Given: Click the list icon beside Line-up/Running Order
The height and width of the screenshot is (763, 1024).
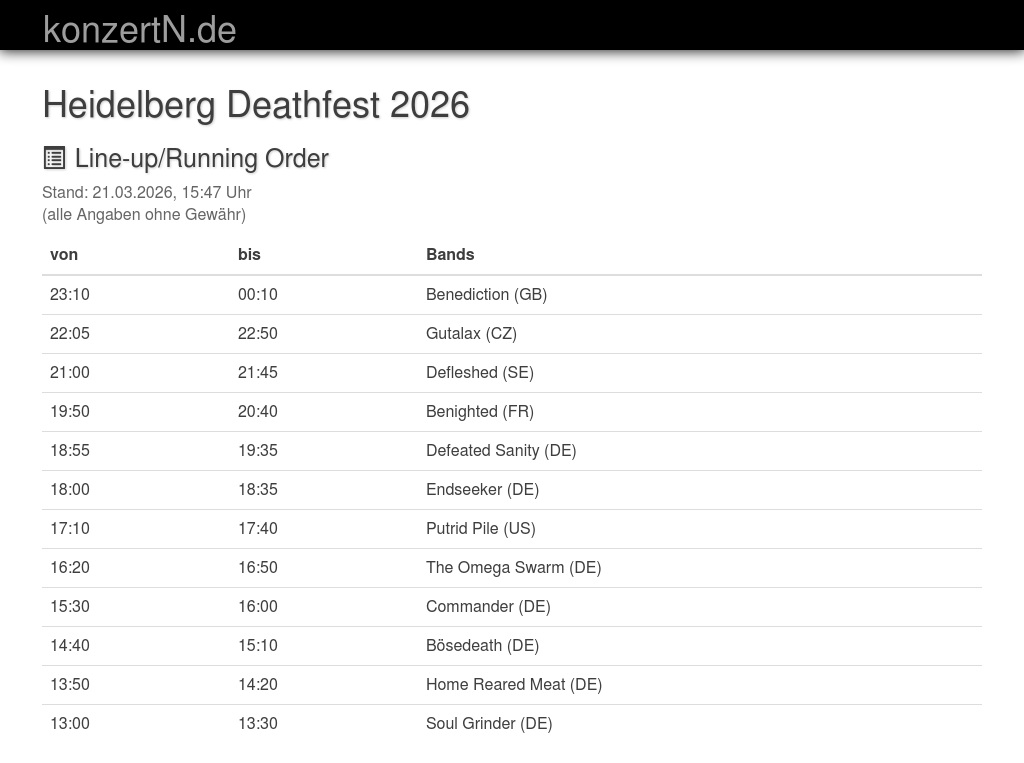Looking at the screenshot, I should click(x=54, y=158).
